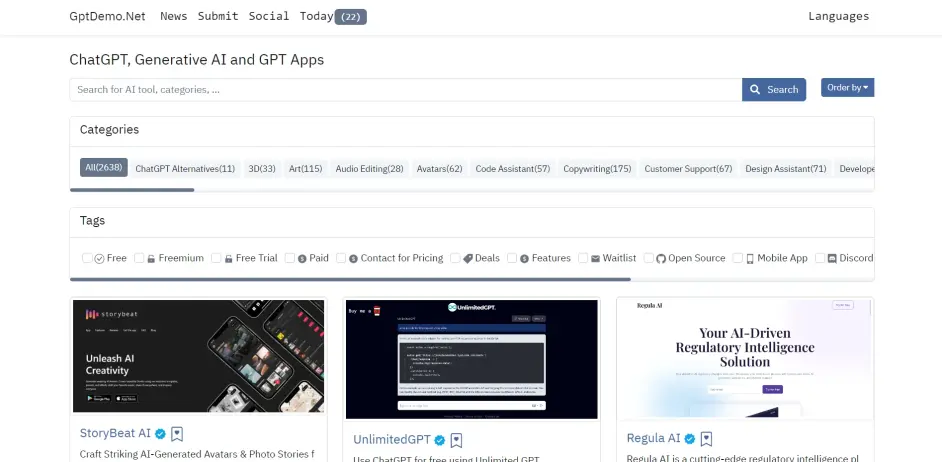
Task: Click the bookmark icon next to Regula AI
Action: 706,439
